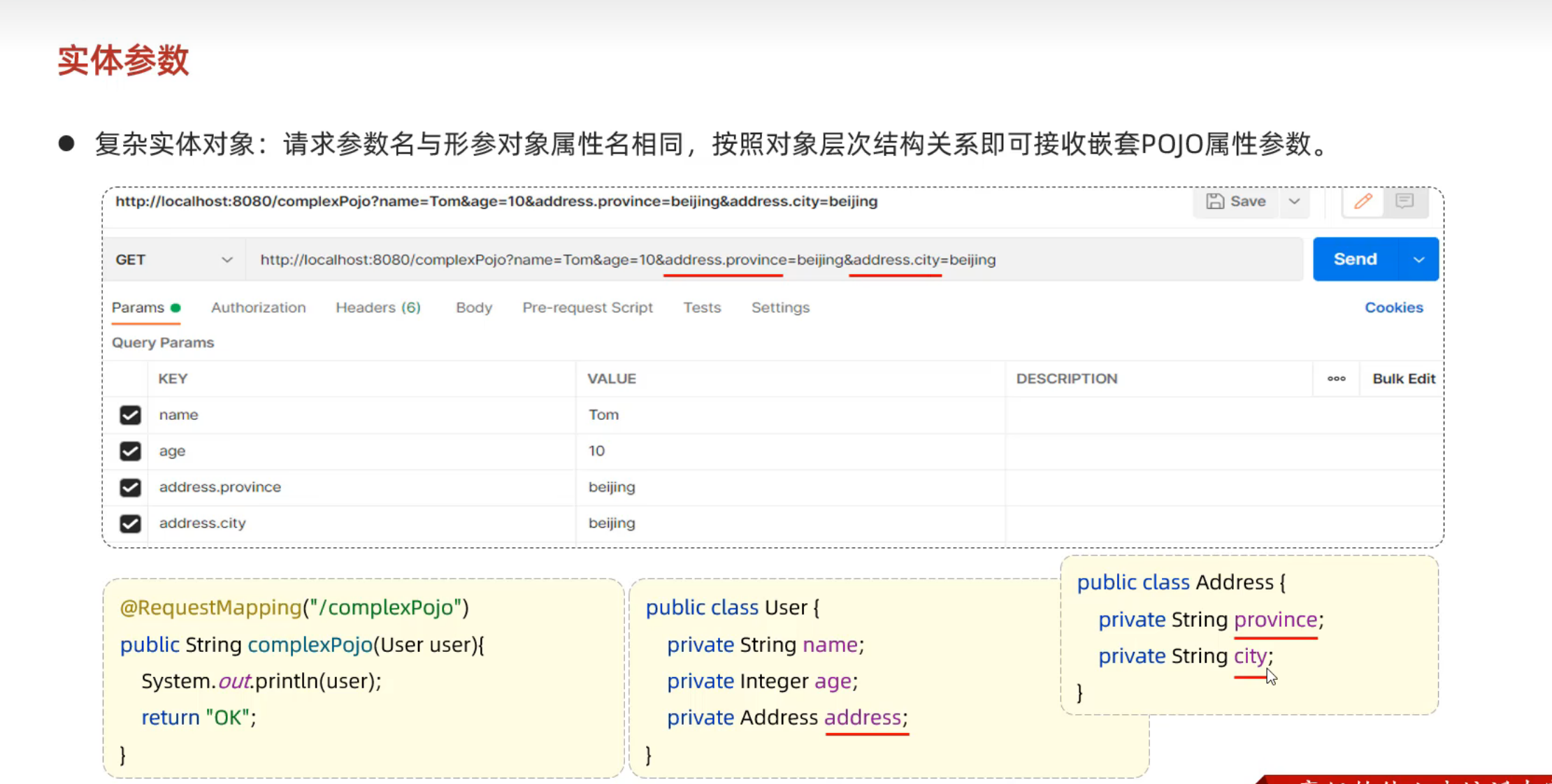Toggle the address.city checkbox
Image resolution: width=1552 pixels, height=784 pixels.
(130, 523)
